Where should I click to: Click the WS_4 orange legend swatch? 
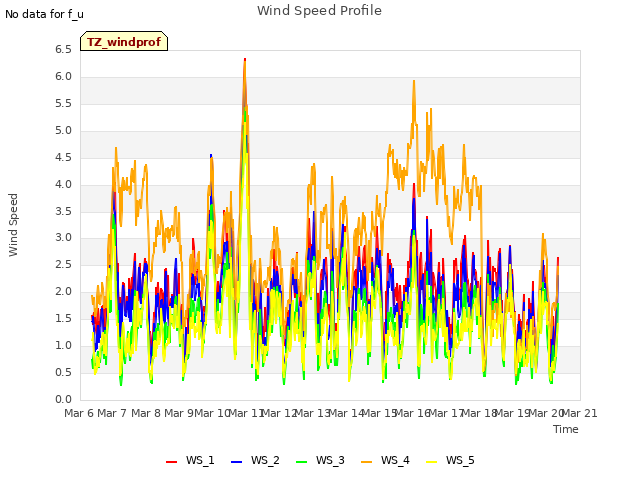[367, 462]
